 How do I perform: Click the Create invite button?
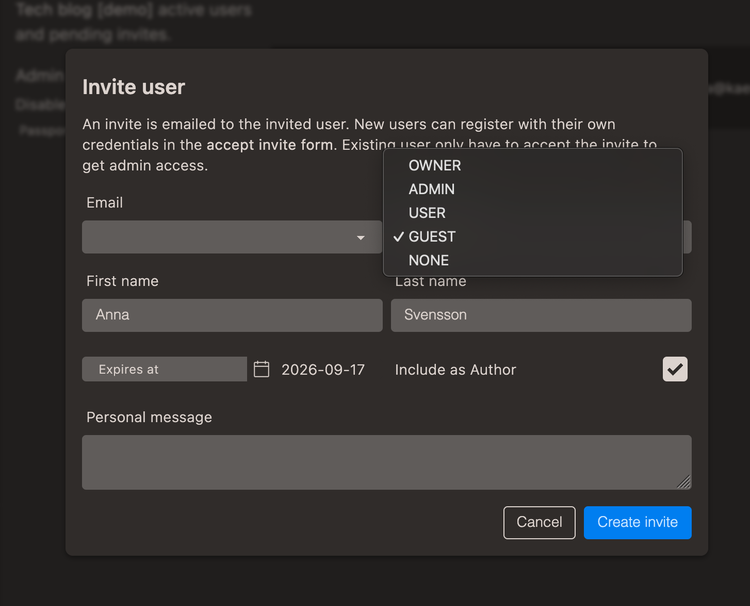(638, 522)
